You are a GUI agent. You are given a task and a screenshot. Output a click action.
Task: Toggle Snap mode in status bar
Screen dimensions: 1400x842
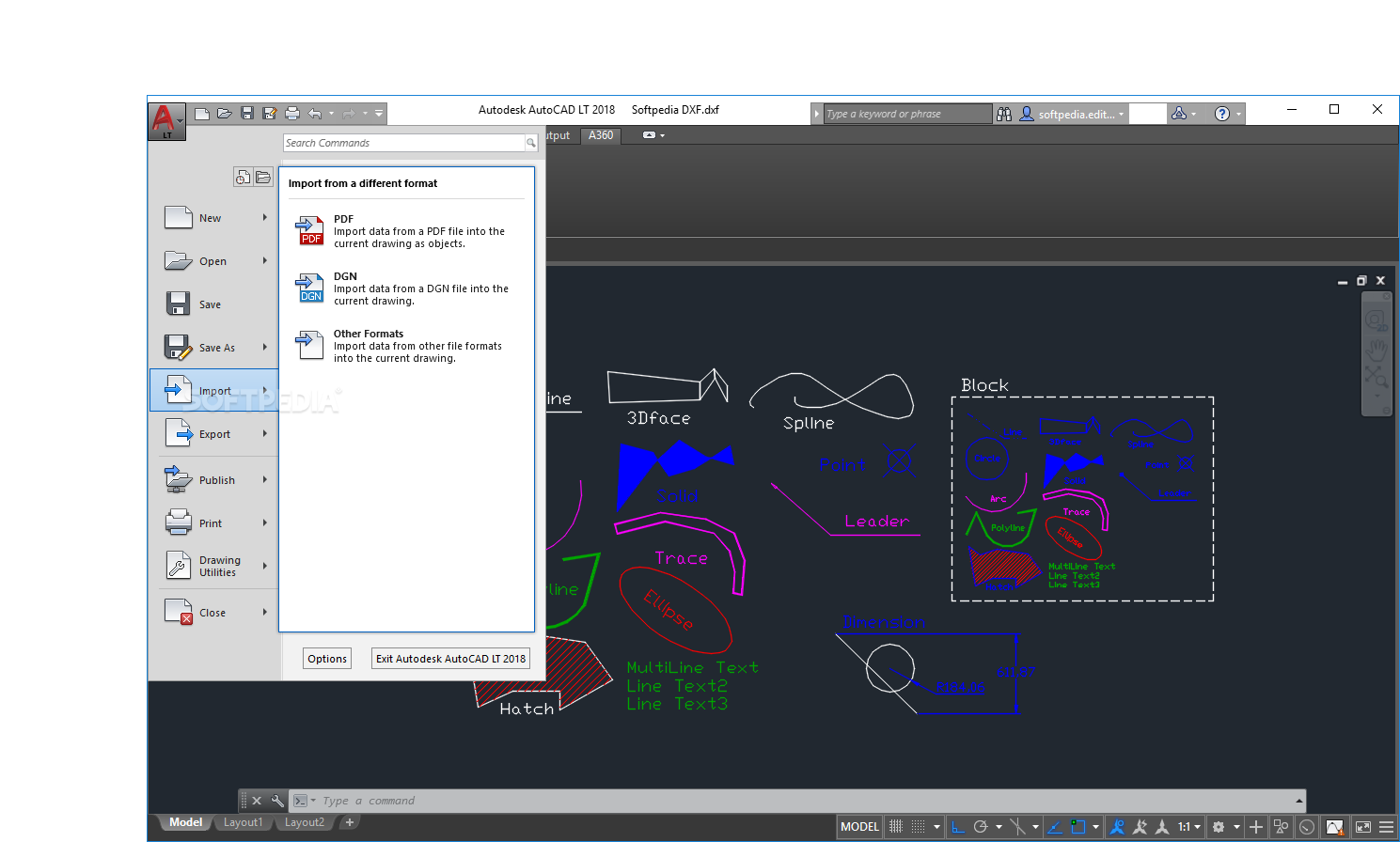click(x=919, y=827)
